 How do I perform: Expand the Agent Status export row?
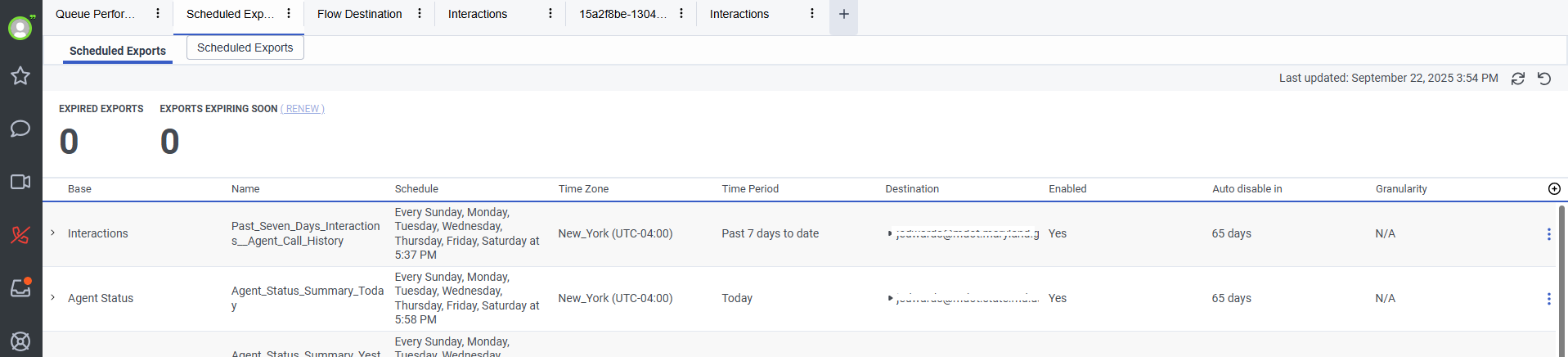coord(53,298)
